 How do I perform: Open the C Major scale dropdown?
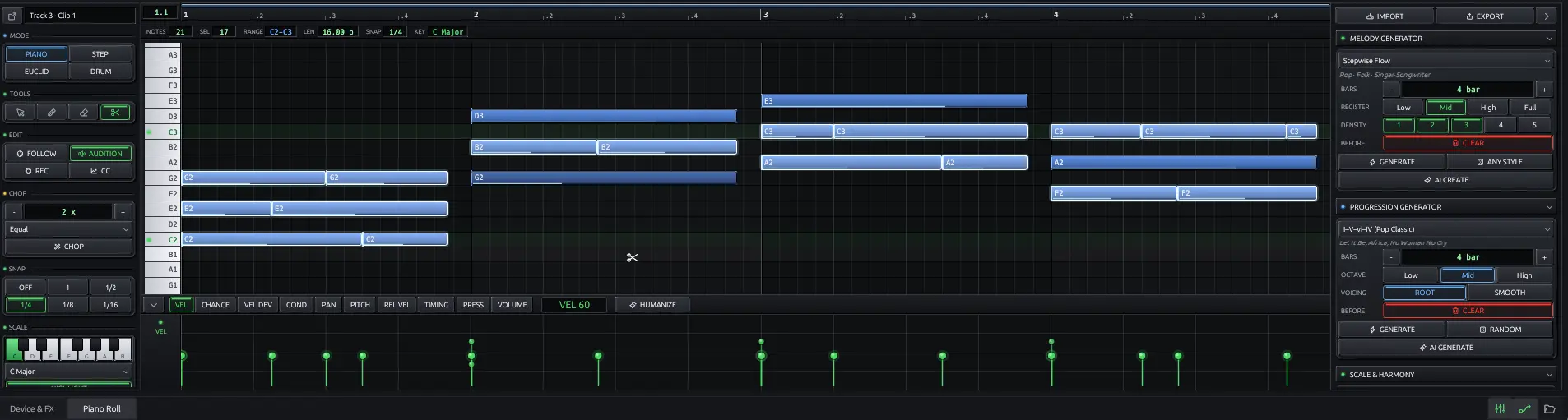68,372
